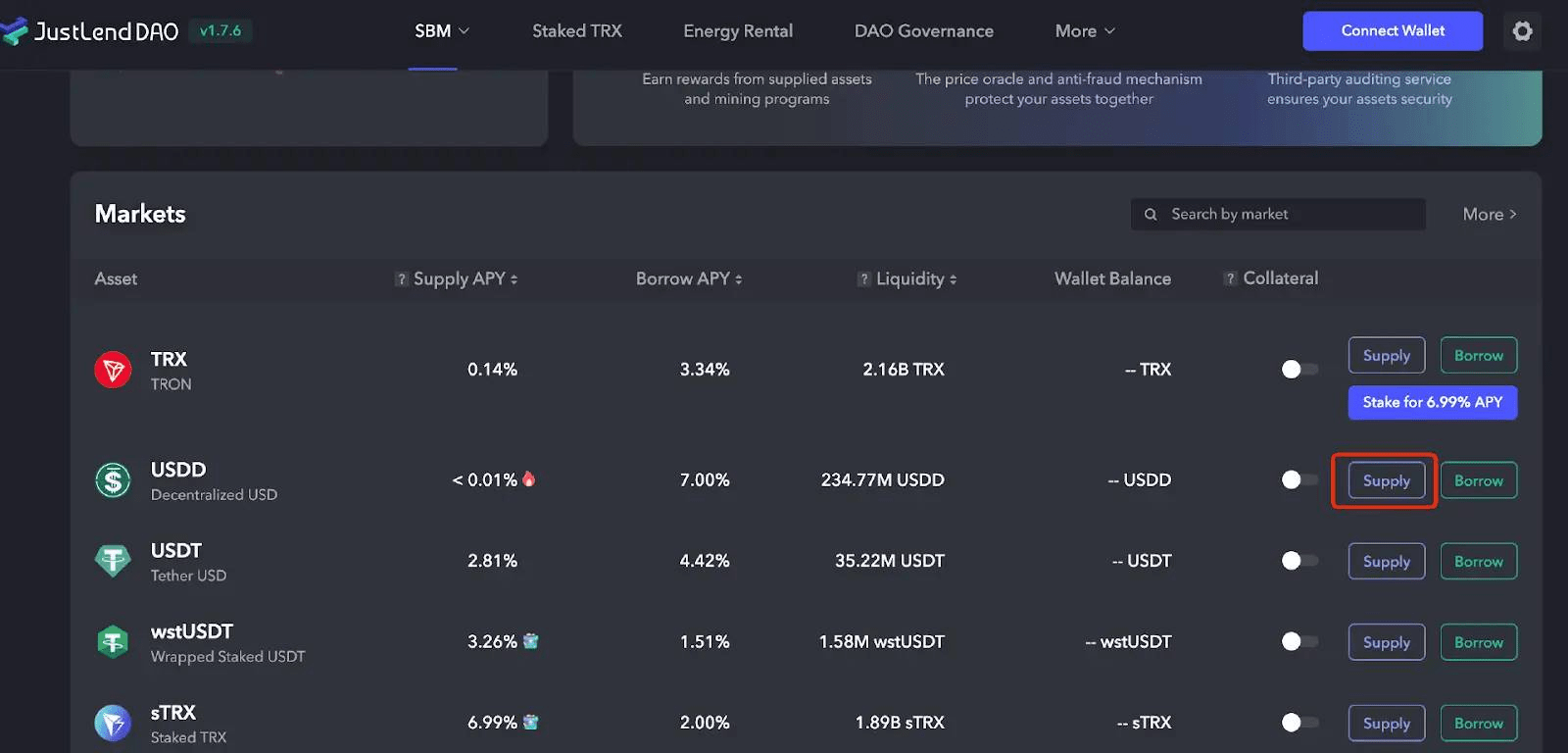The height and width of the screenshot is (753, 1568).
Task: Click Stake for 6.99% APY button
Action: (1432, 403)
